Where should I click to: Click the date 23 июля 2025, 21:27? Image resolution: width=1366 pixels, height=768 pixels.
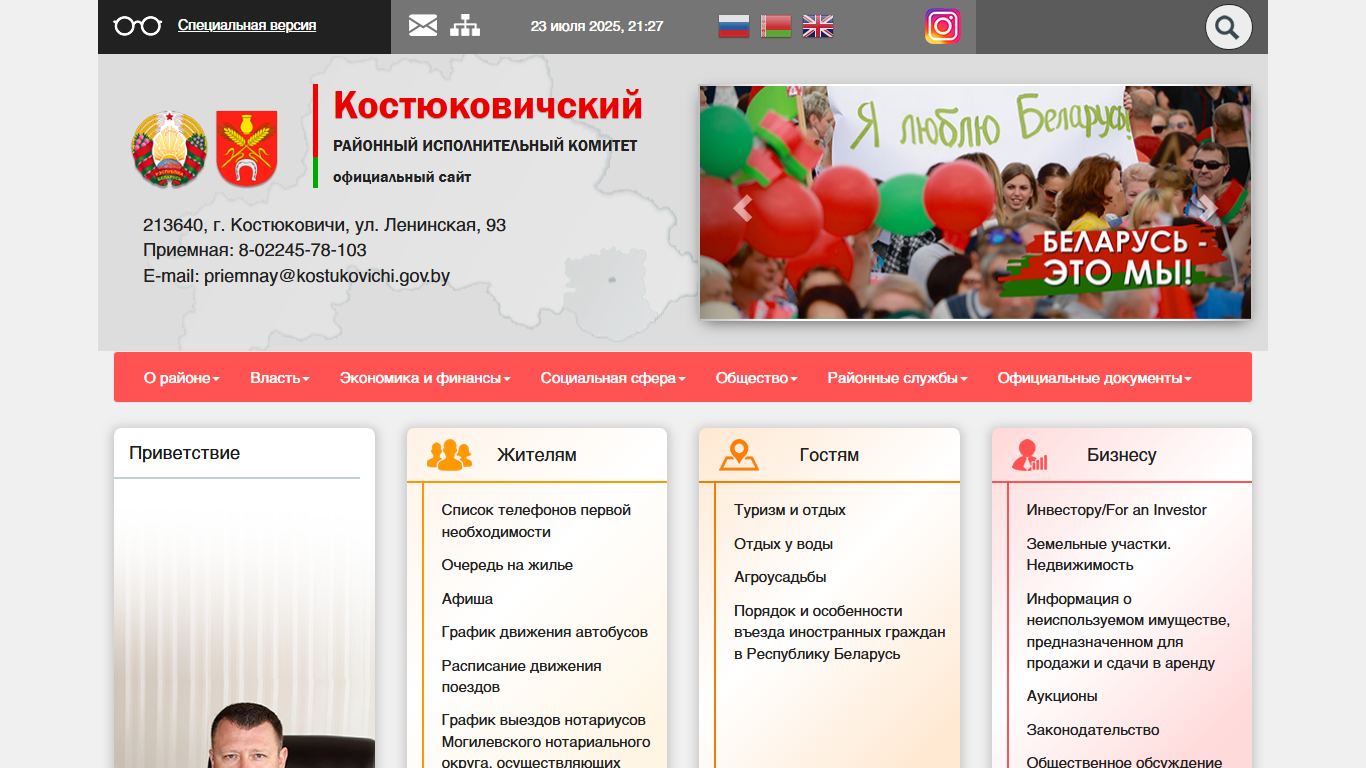click(x=597, y=26)
